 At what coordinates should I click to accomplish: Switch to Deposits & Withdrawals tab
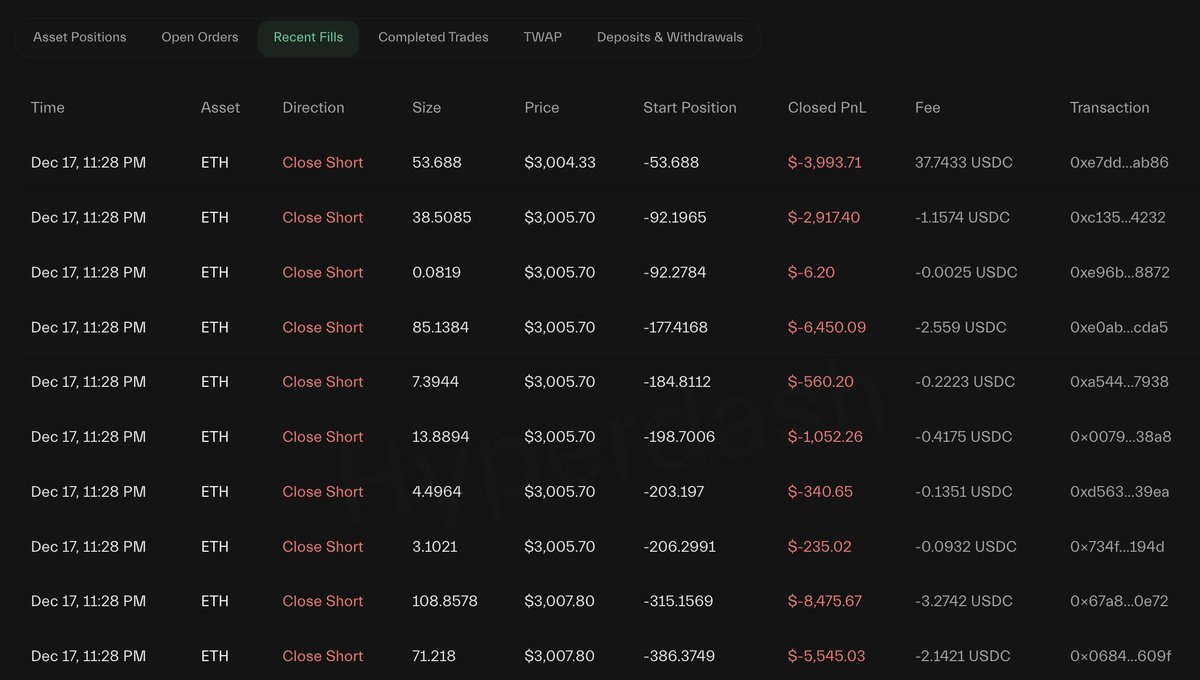pos(669,37)
